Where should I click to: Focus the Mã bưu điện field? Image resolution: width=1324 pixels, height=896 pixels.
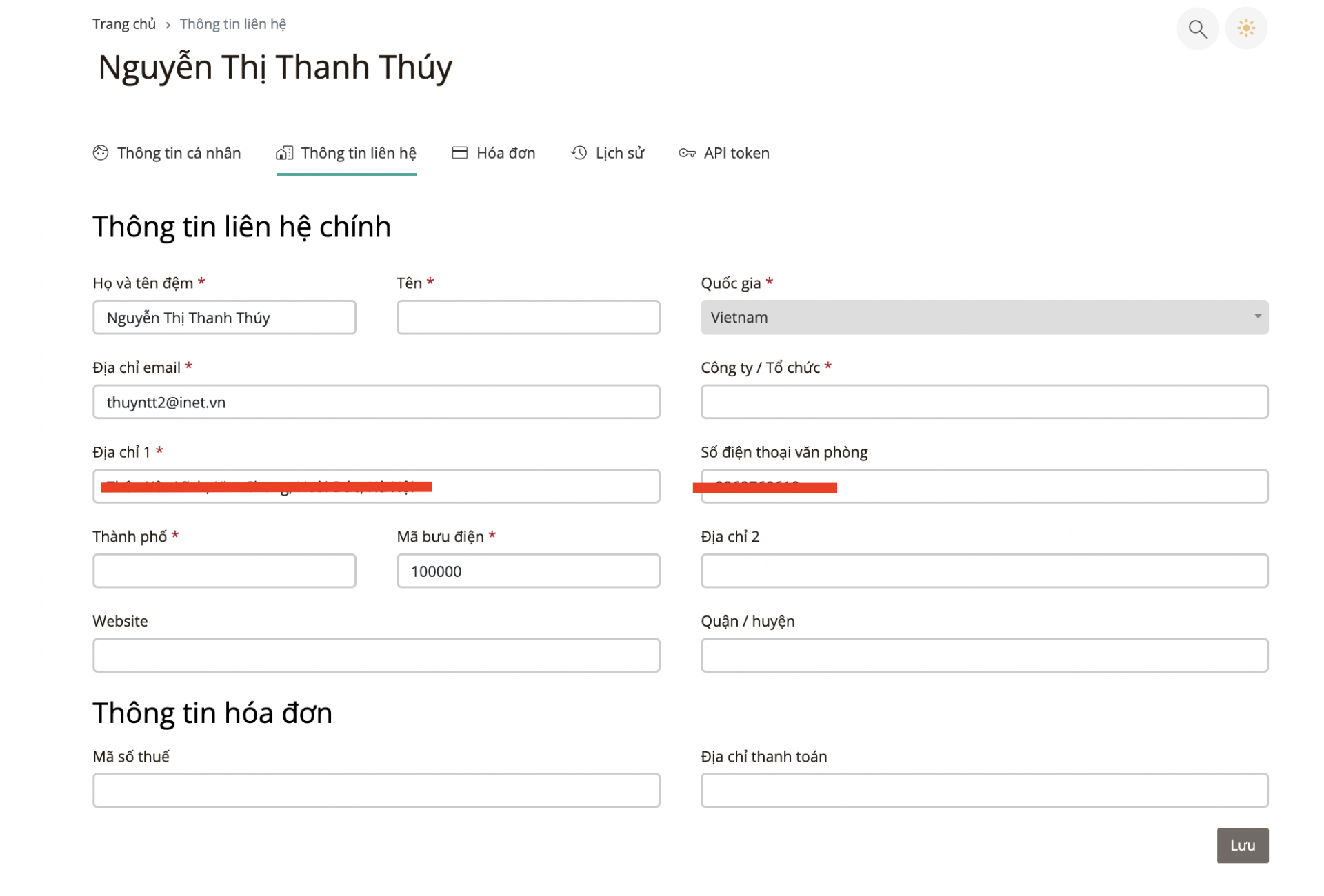(528, 571)
